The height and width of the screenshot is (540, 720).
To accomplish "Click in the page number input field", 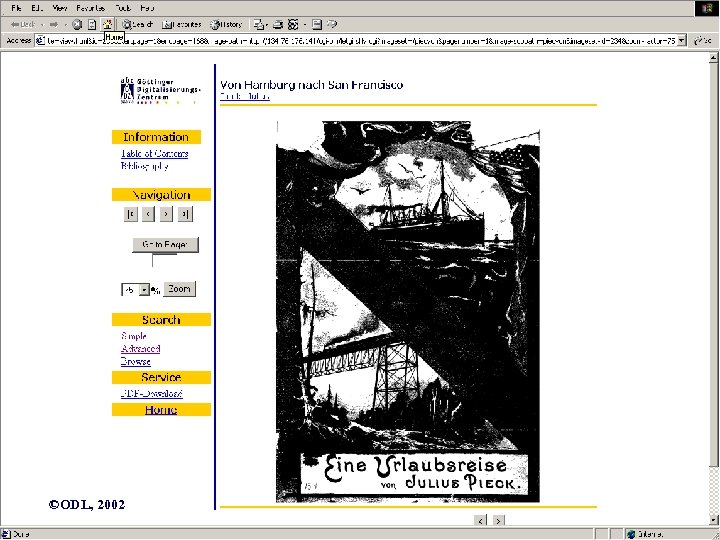I will click(x=164, y=260).
